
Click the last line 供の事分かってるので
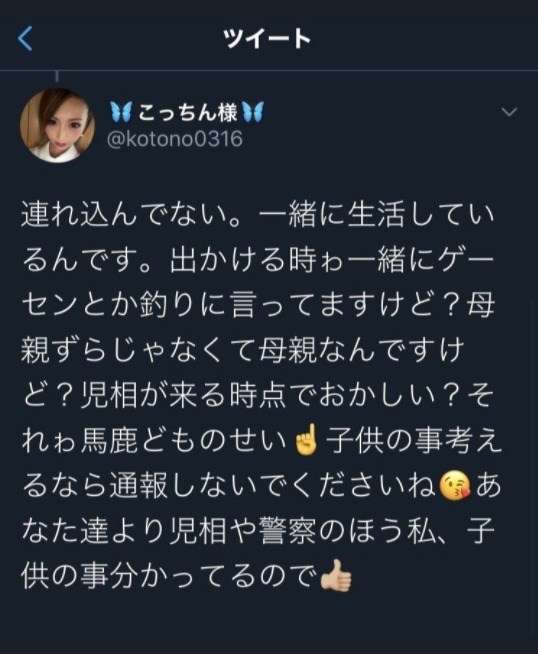(x=168, y=576)
